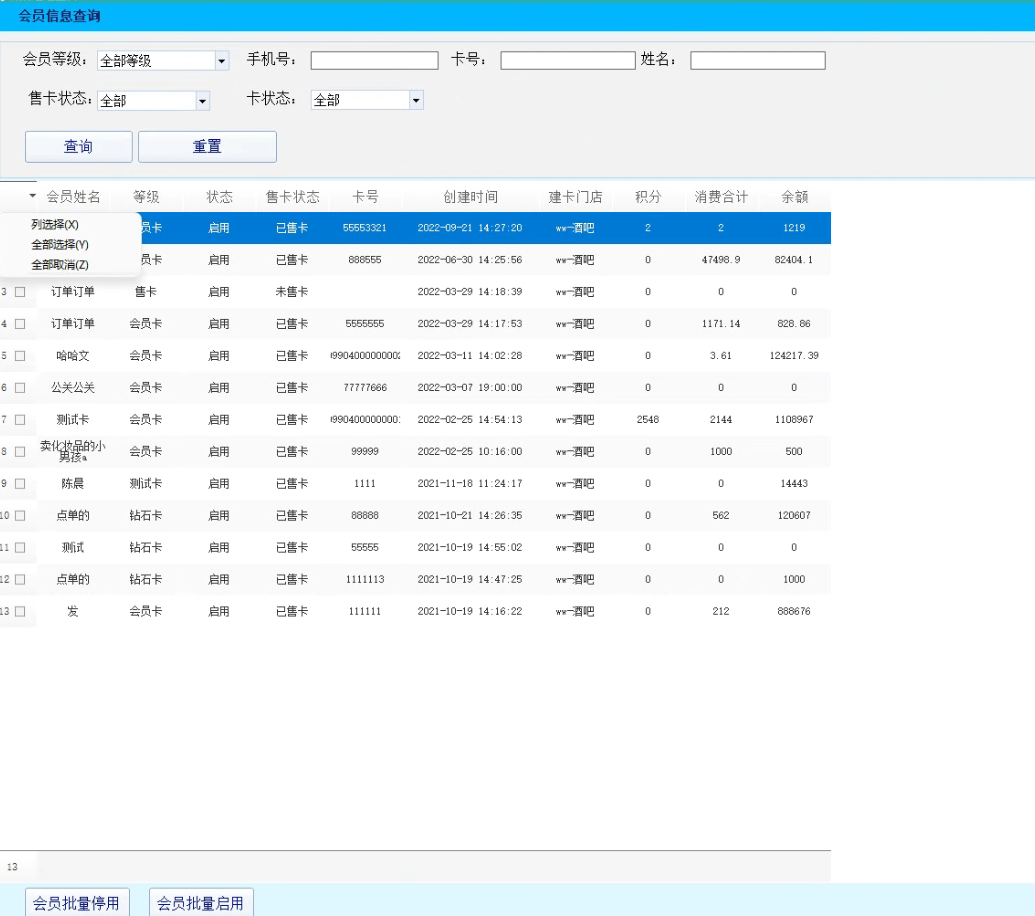1035x916 pixels.
Task: Click the 查询 button
Action: [x=79, y=147]
